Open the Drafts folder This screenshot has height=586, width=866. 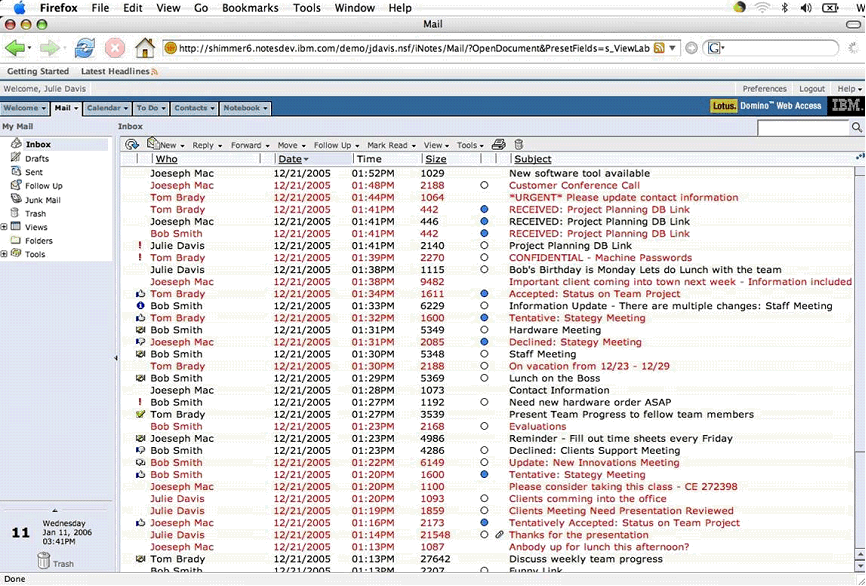coord(37,159)
